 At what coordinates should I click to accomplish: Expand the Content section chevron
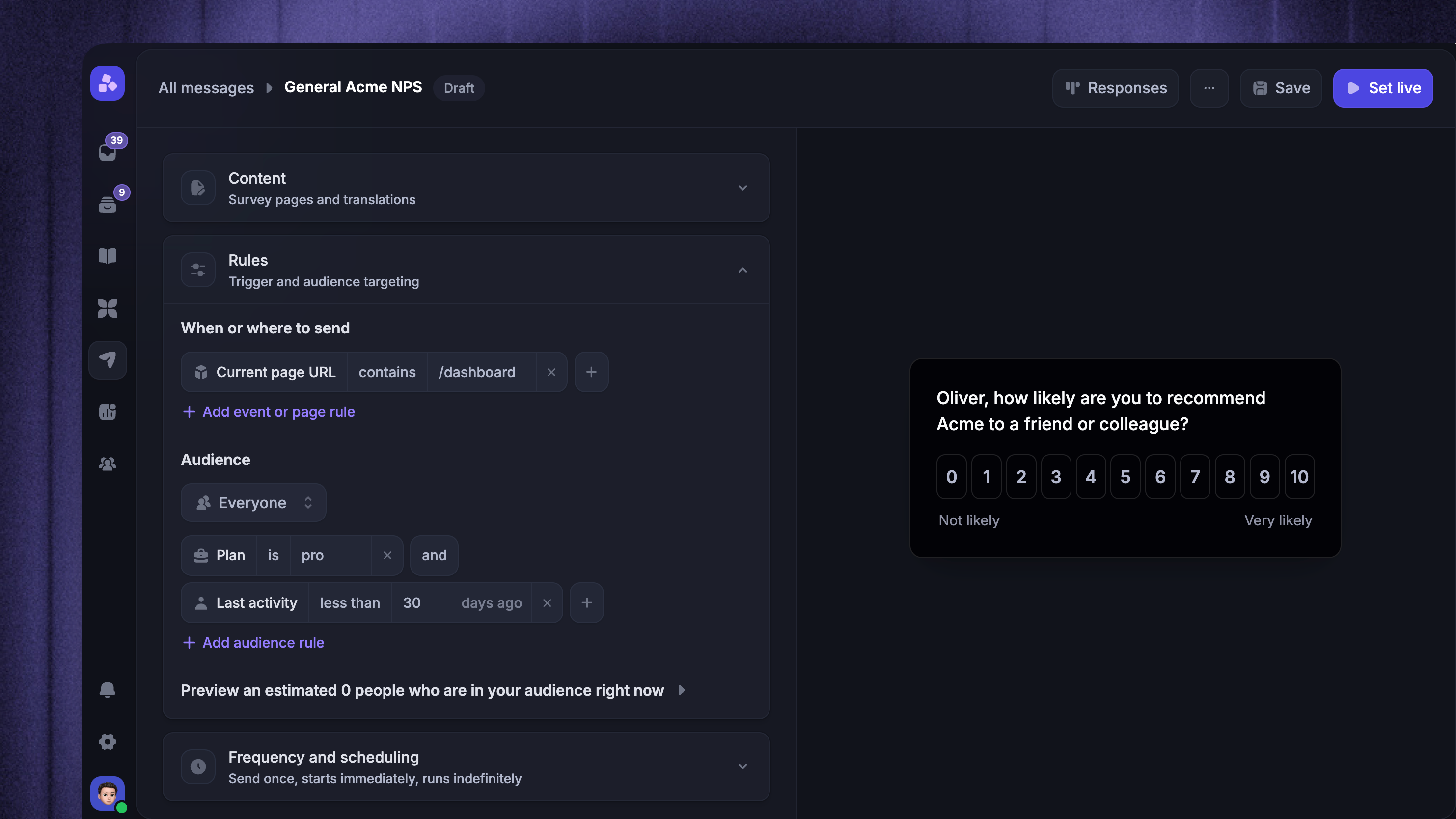[x=742, y=188]
